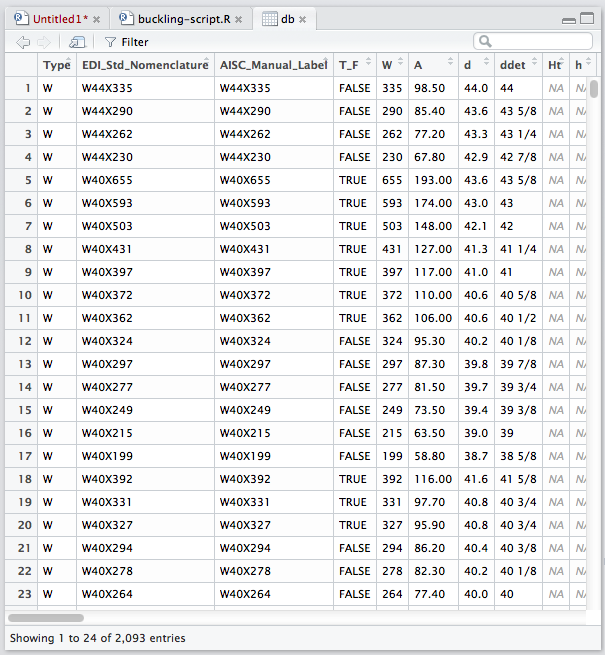Click the 63.50 area cell
Viewport: 605px width, 655px height.
[433, 433]
